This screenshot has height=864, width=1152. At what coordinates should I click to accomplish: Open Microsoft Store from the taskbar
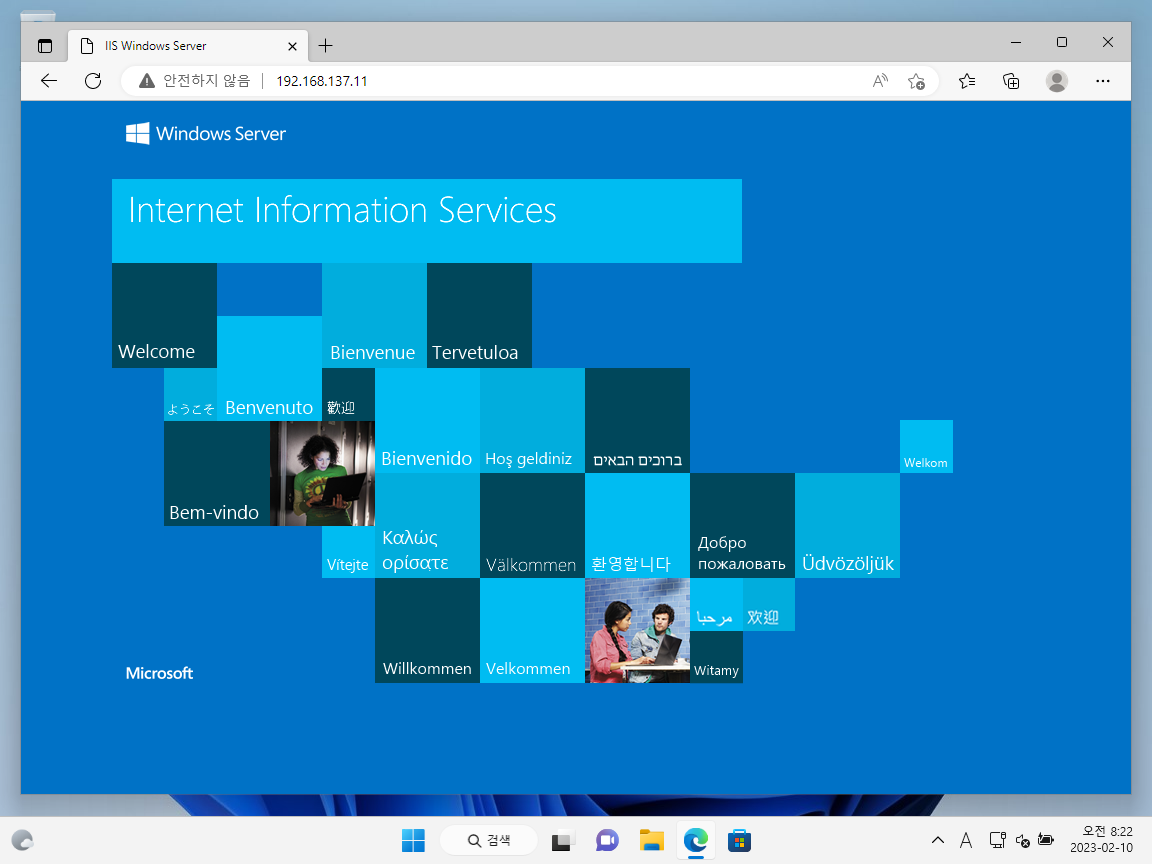[x=739, y=840]
